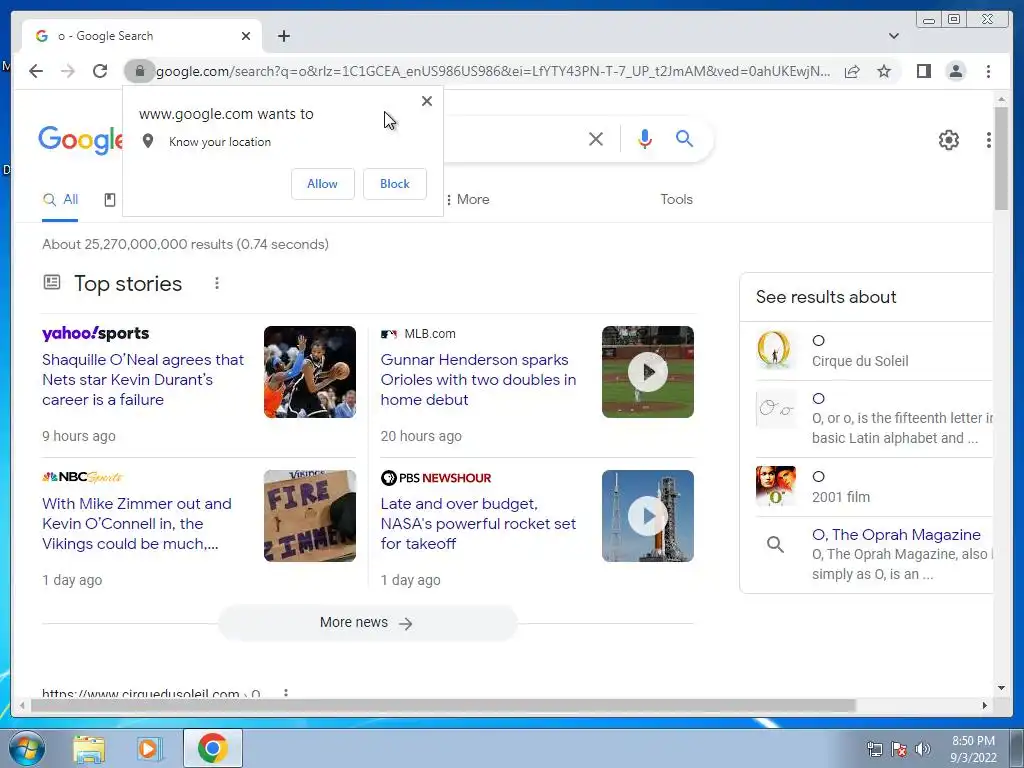Open File Explorer from taskbar
1024x768 pixels.
tap(89, 749)
